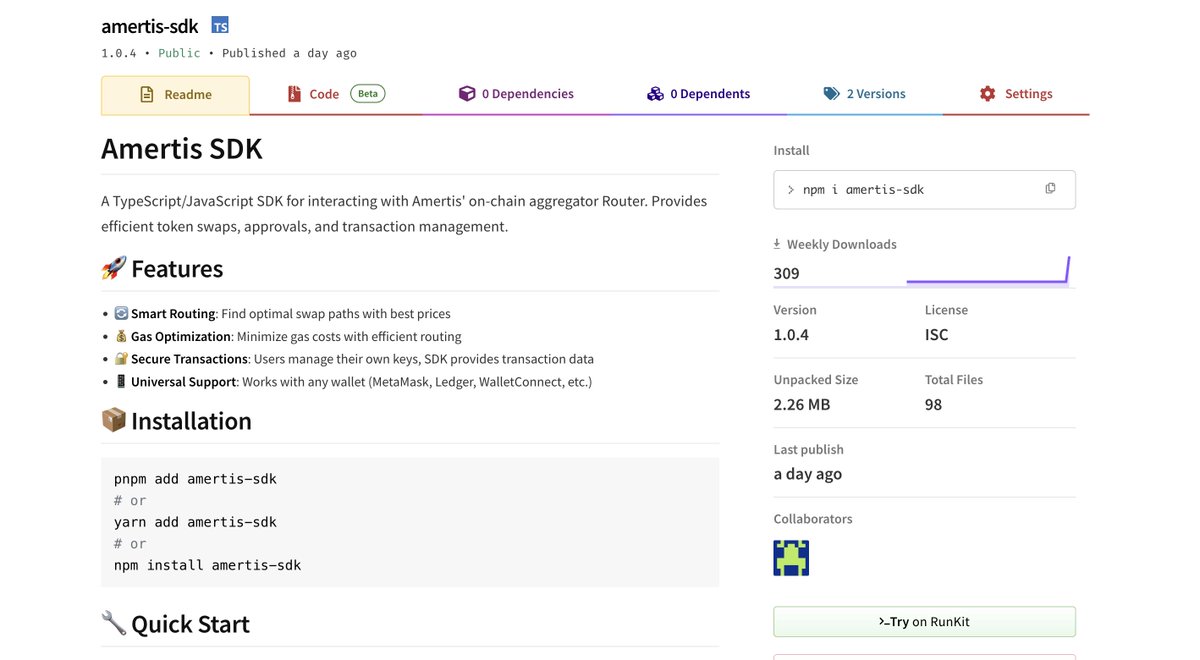Click the Features heading
This screenshot has height=660, width=1200.
pyautogui.click(x=177, y=269)
